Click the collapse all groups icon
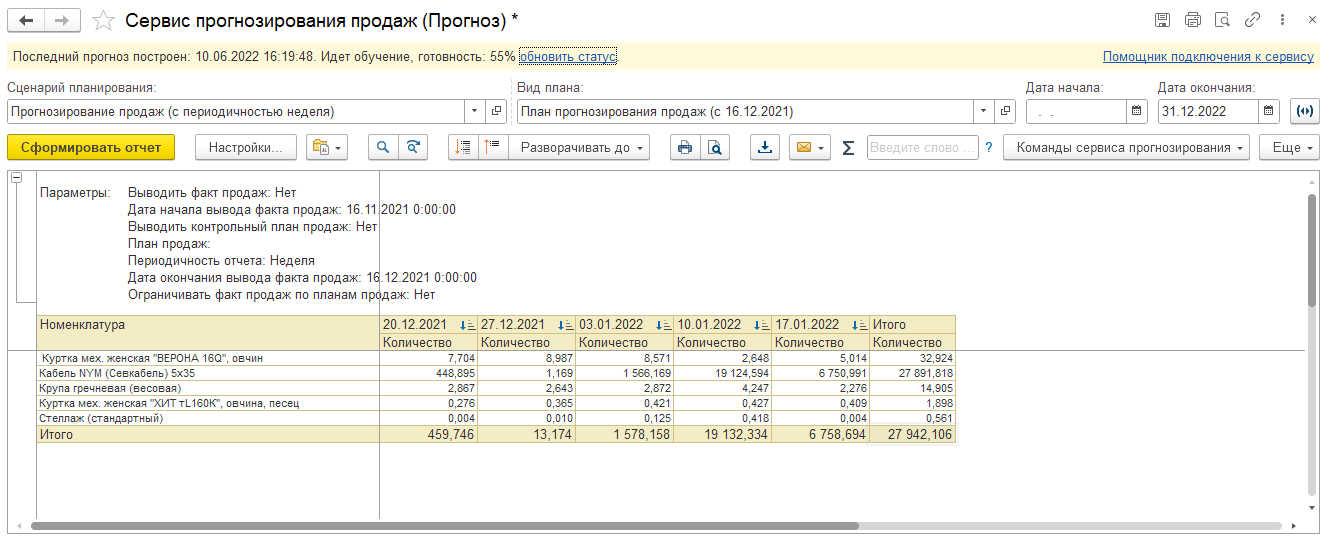Image resolution: width=1331 pixels, height=546 pixels. point(493,147)
